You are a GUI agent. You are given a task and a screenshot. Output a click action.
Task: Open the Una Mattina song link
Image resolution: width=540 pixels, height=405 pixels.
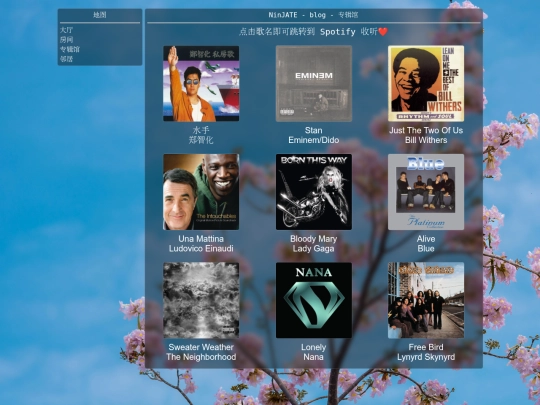coord(201,239)
